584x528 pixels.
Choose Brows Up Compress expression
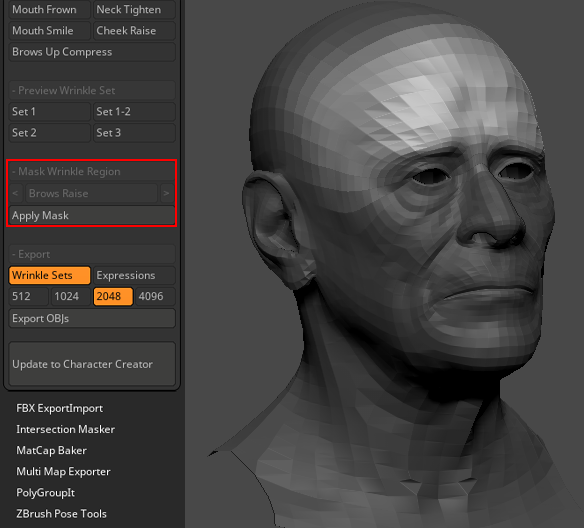[92, 52]
